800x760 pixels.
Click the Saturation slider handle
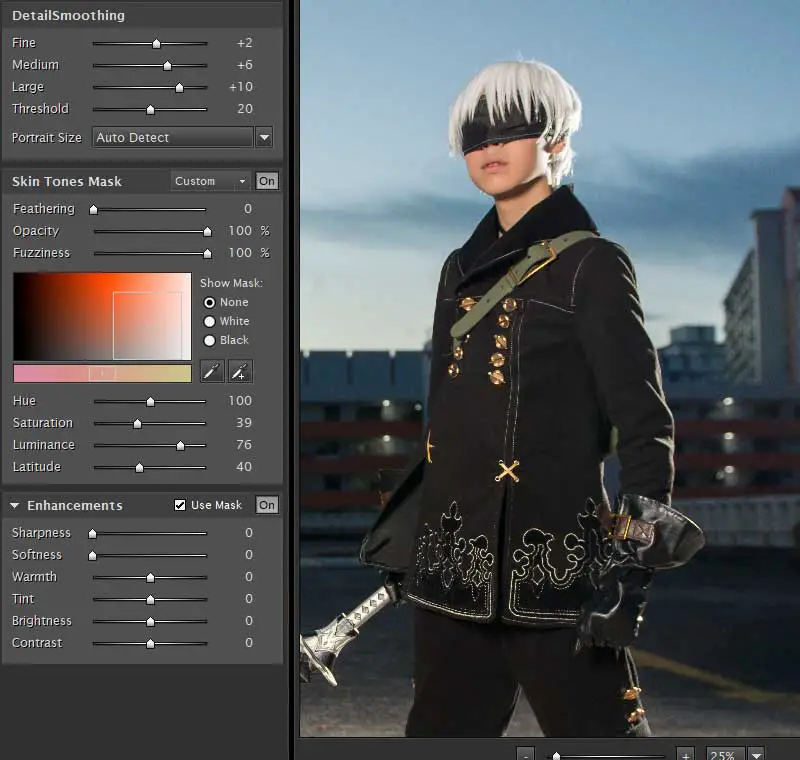(137, 424)
